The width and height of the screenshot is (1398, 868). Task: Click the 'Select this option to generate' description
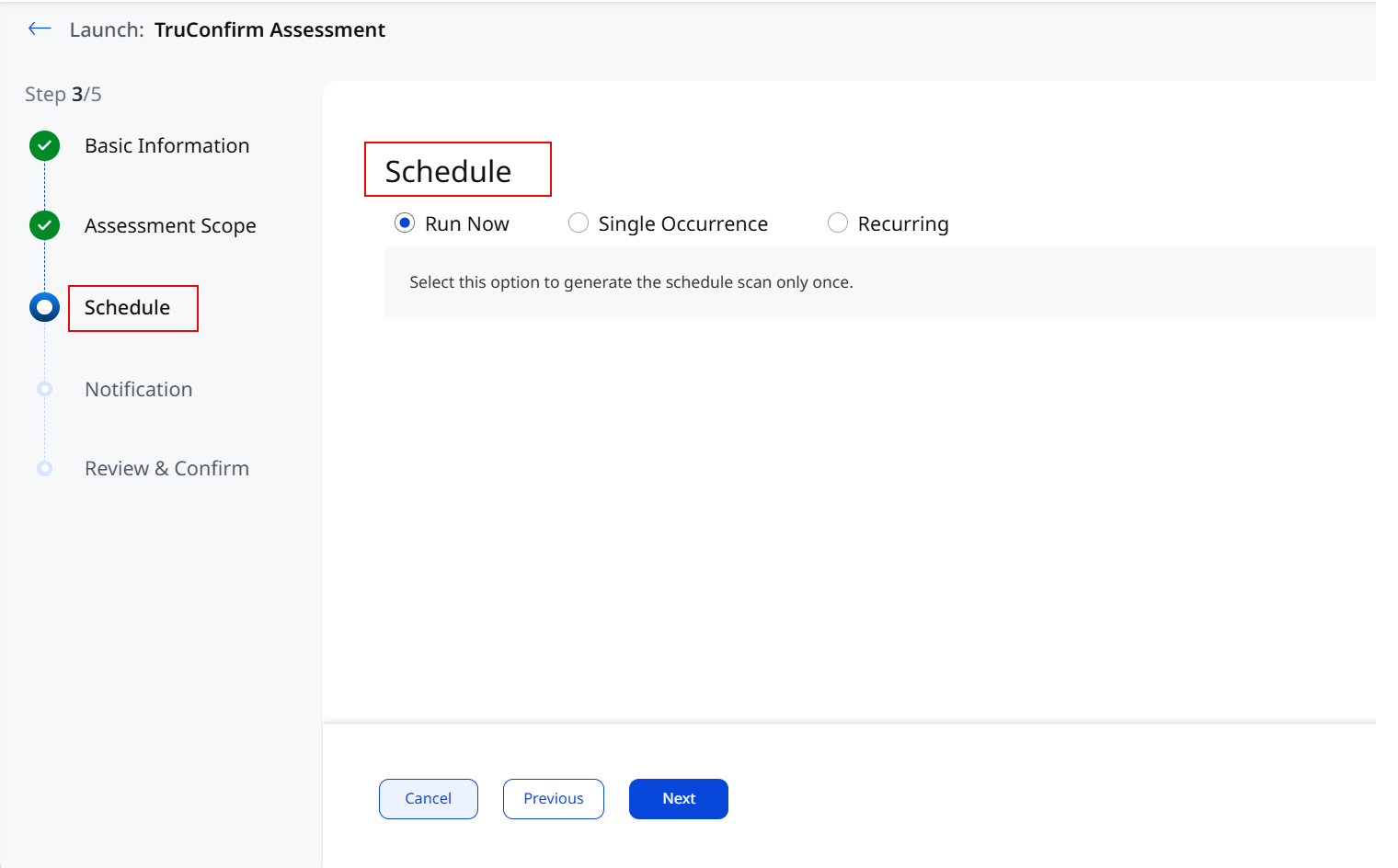click(631, 282)
